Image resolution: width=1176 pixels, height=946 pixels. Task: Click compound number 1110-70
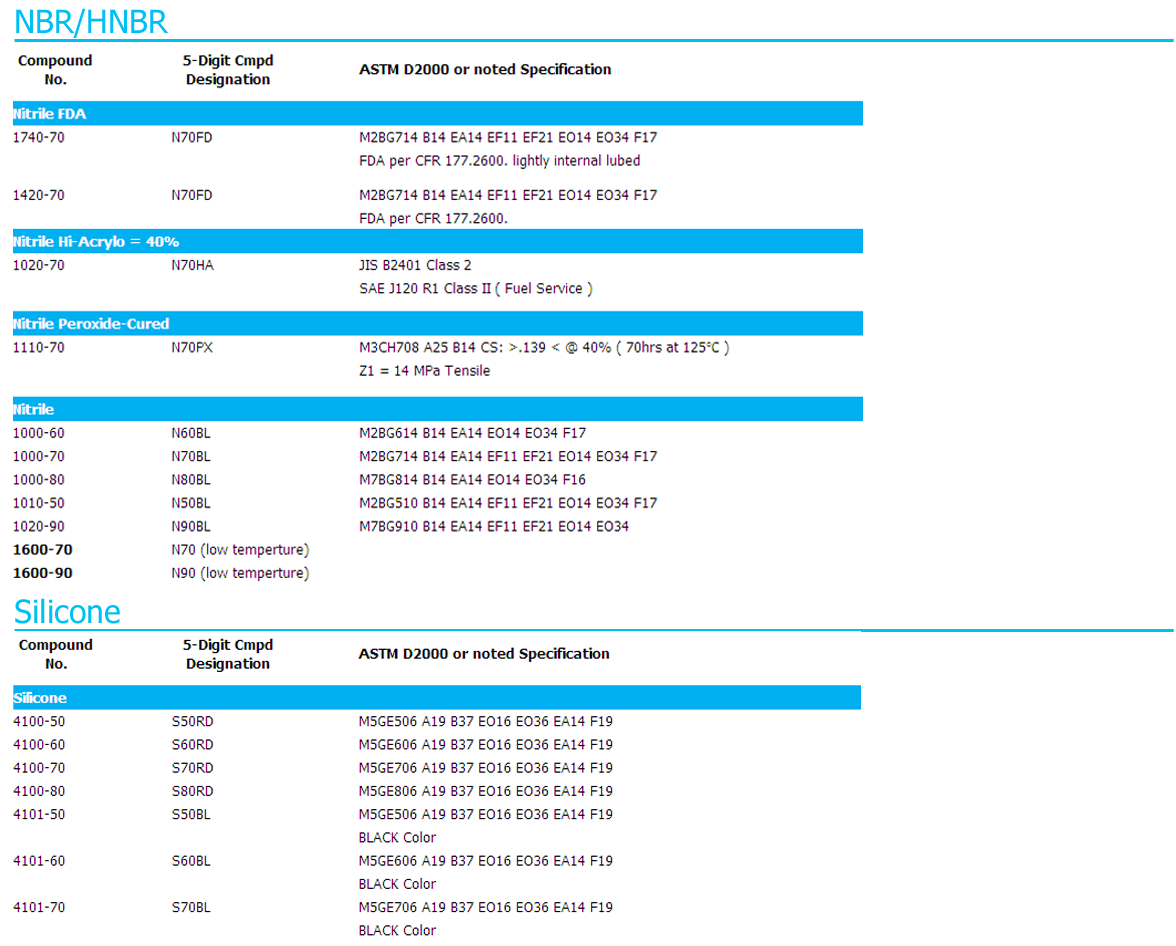tap(38, 347)
